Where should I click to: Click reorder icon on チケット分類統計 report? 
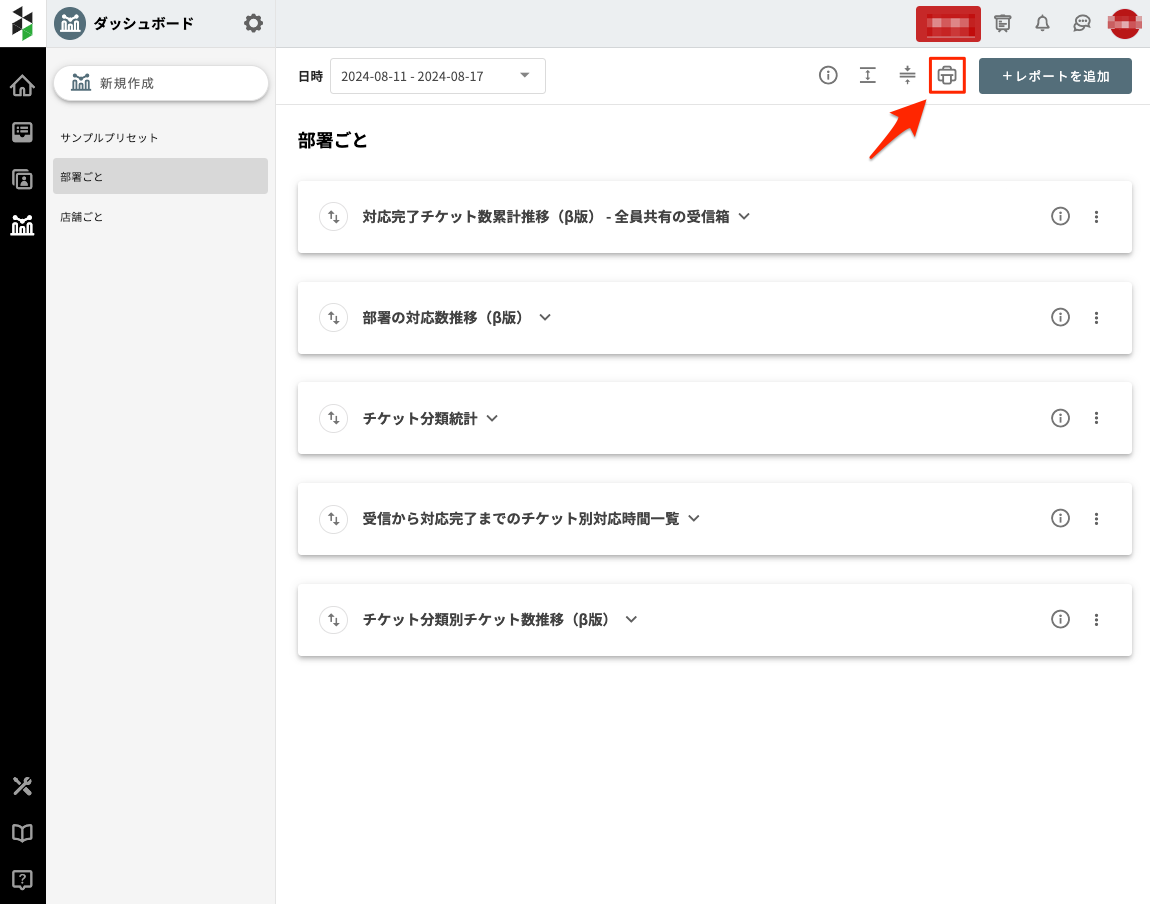[332, 418]
